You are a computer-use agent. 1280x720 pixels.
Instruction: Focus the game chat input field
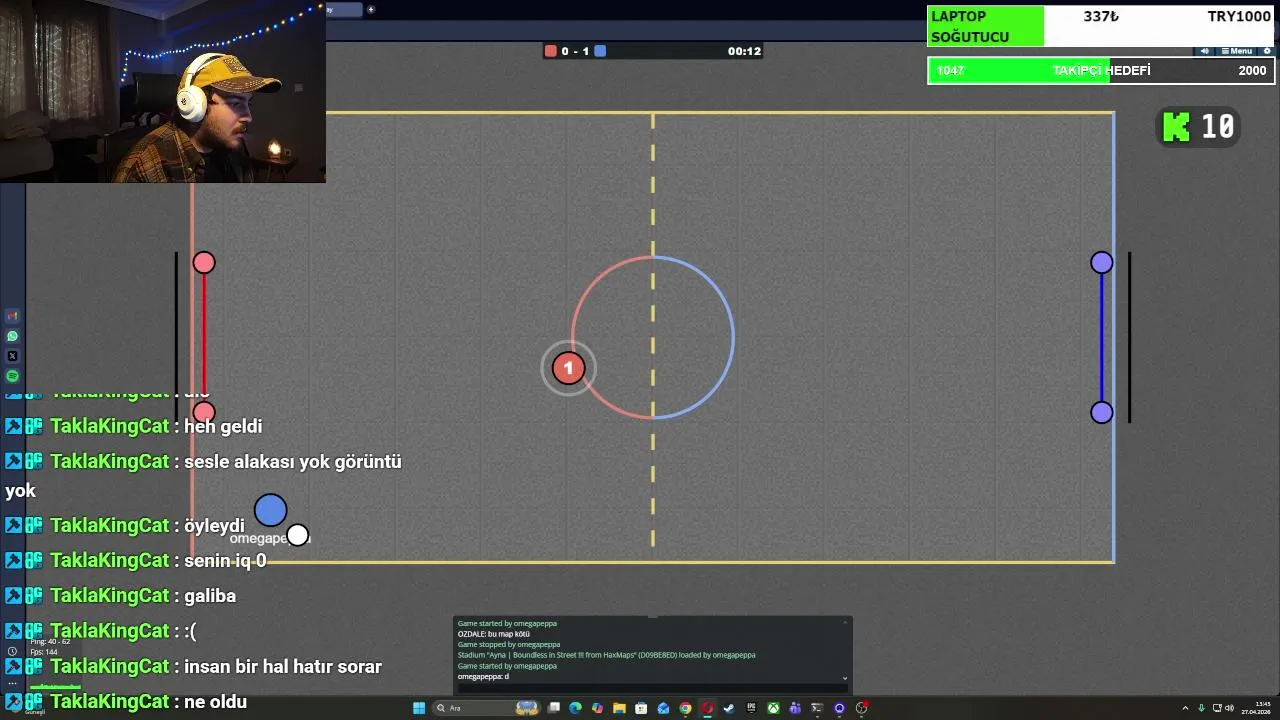coord(653,688)
